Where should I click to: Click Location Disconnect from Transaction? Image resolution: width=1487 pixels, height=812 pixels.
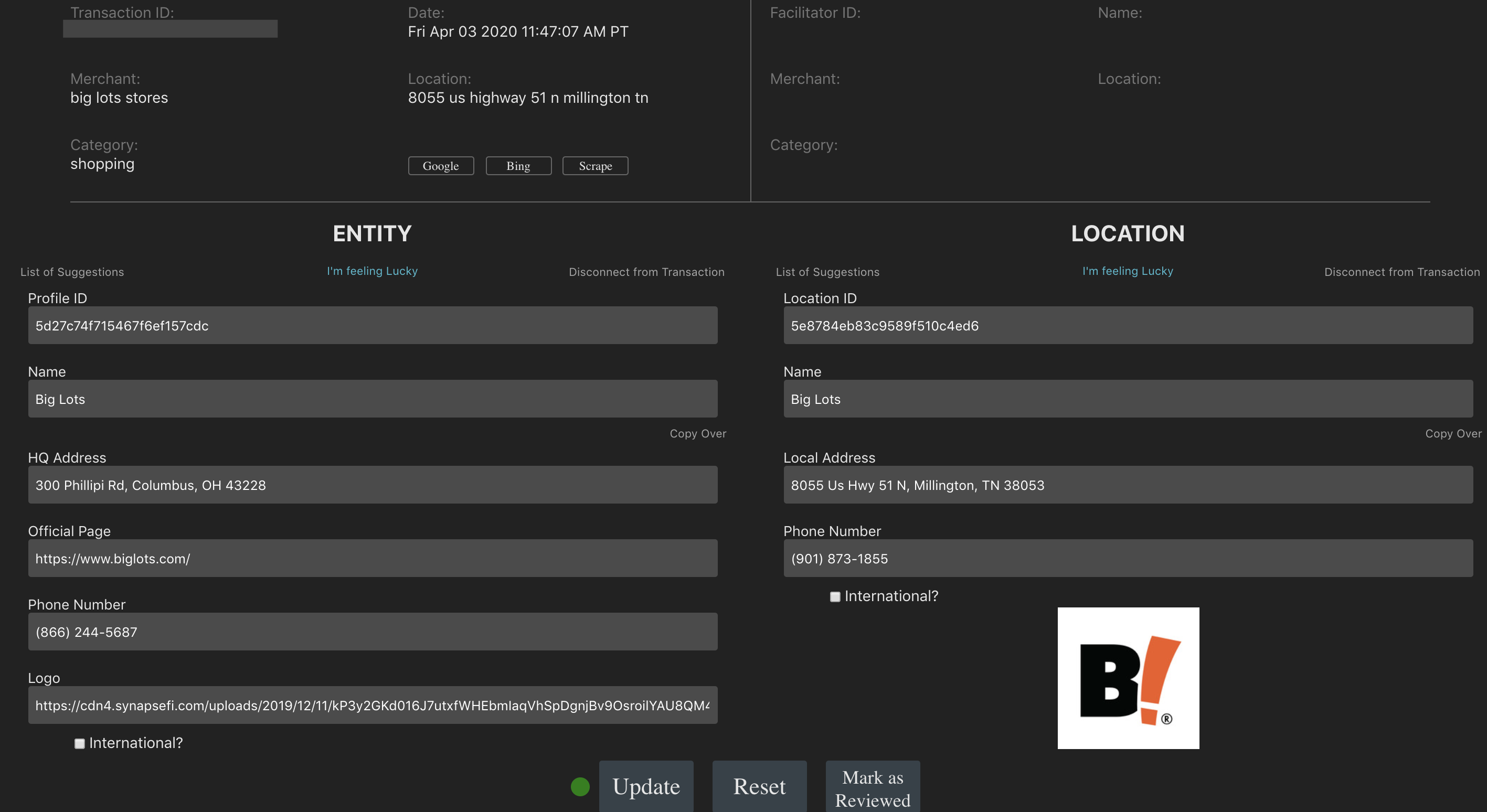point(1402,272)
